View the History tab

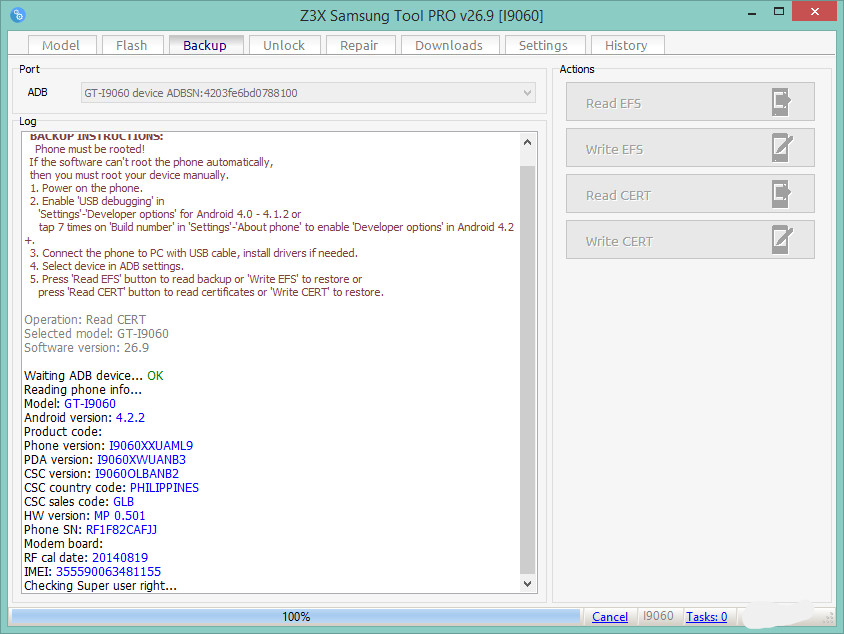tap(626, 45)
